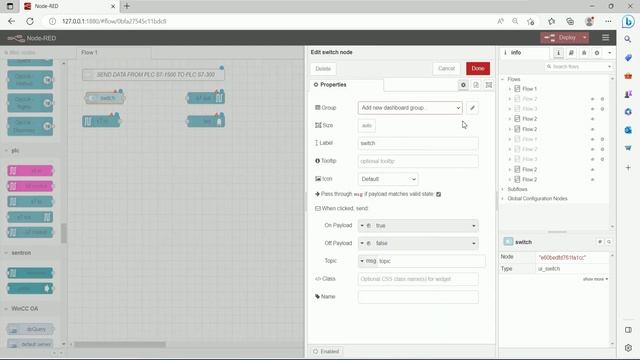Viewport: 640px width, 360px height.
Task: Click the Delete button
Action: pyautogui.click(x=323, y=69)
